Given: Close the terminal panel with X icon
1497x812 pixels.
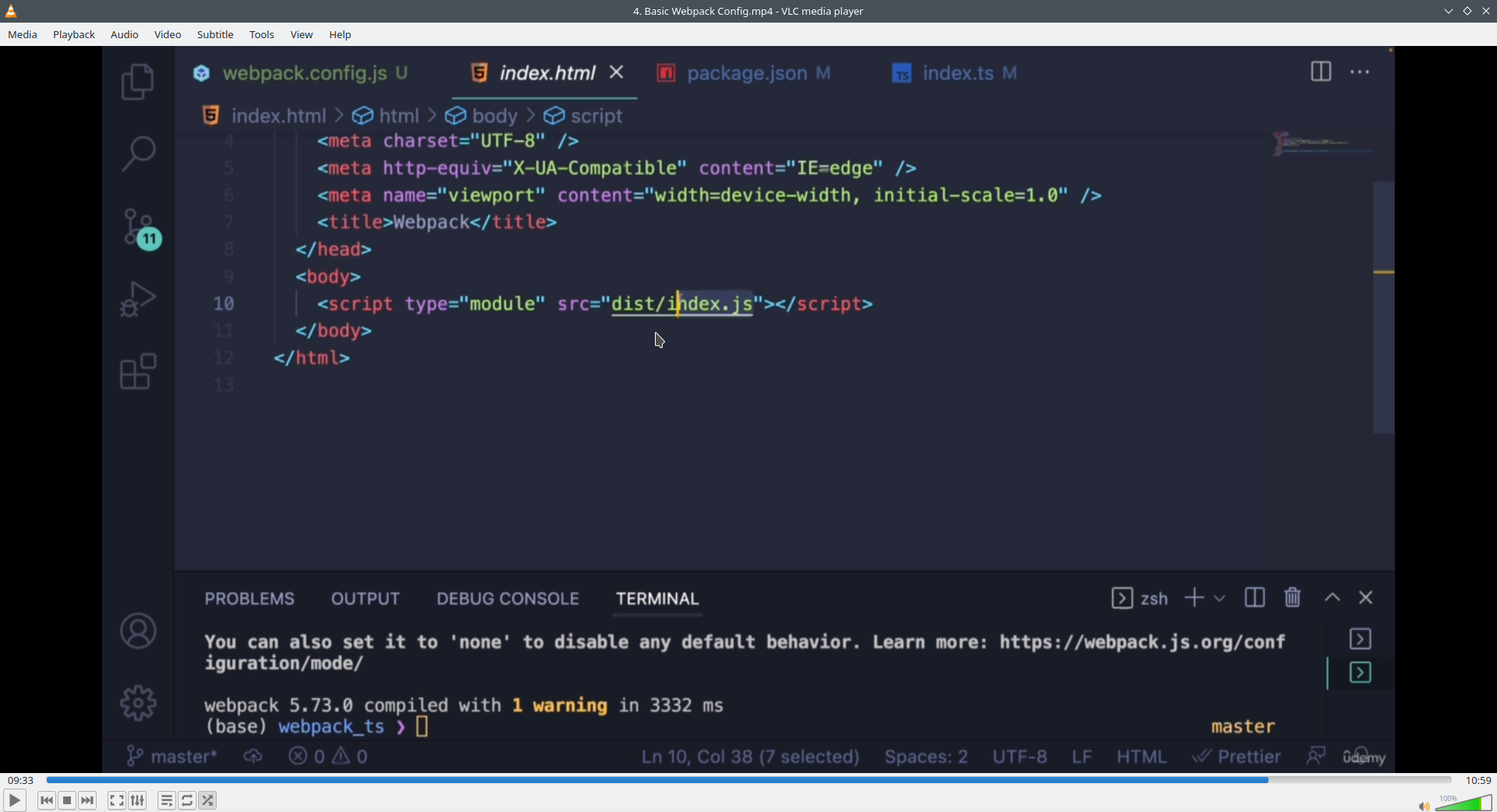Looking at the screenshot, I should [x=1366, y=598].
